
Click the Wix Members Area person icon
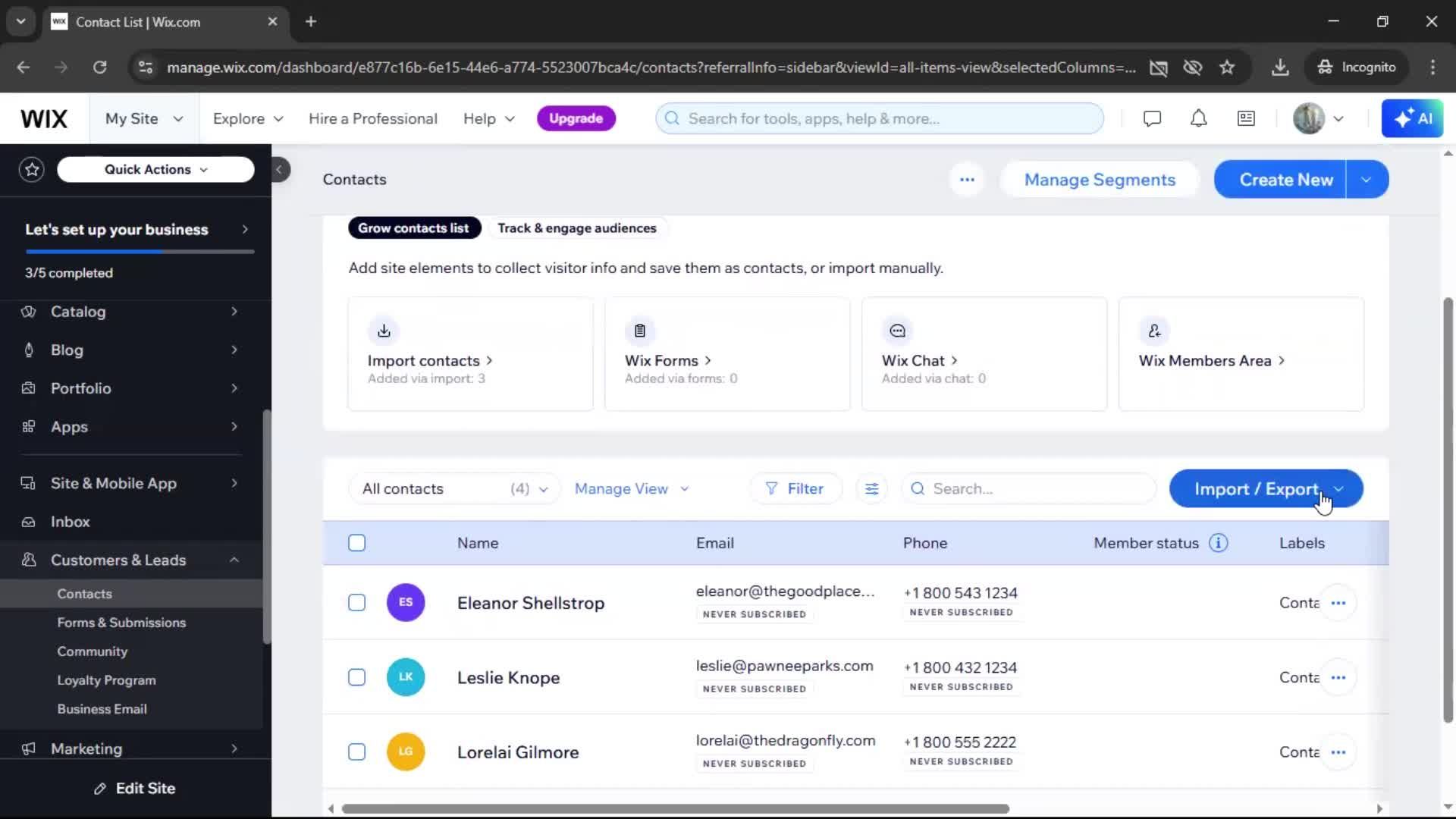click(1154, 331)
